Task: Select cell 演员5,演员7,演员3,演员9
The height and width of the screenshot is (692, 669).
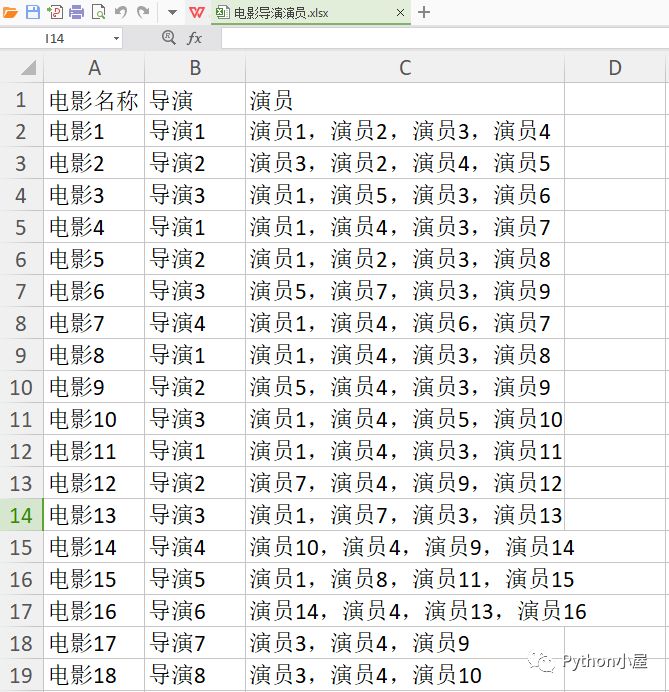Action: [405, 291]
